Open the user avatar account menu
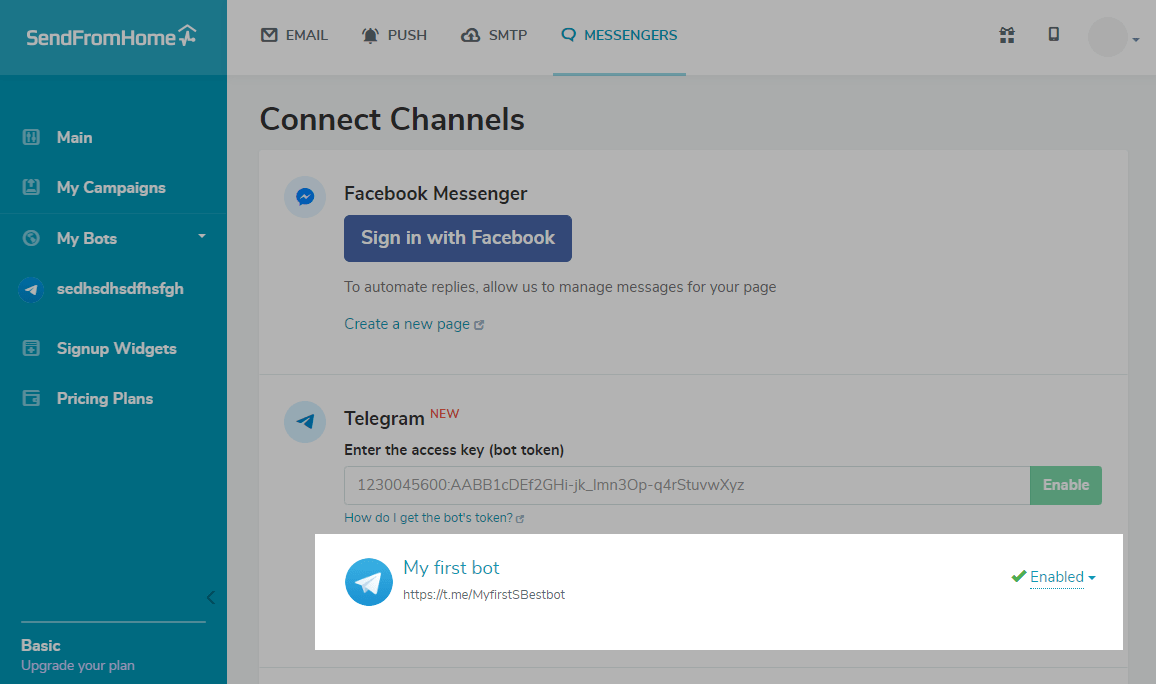Viewport: 1156px width, 684px height. point(1112,38)
